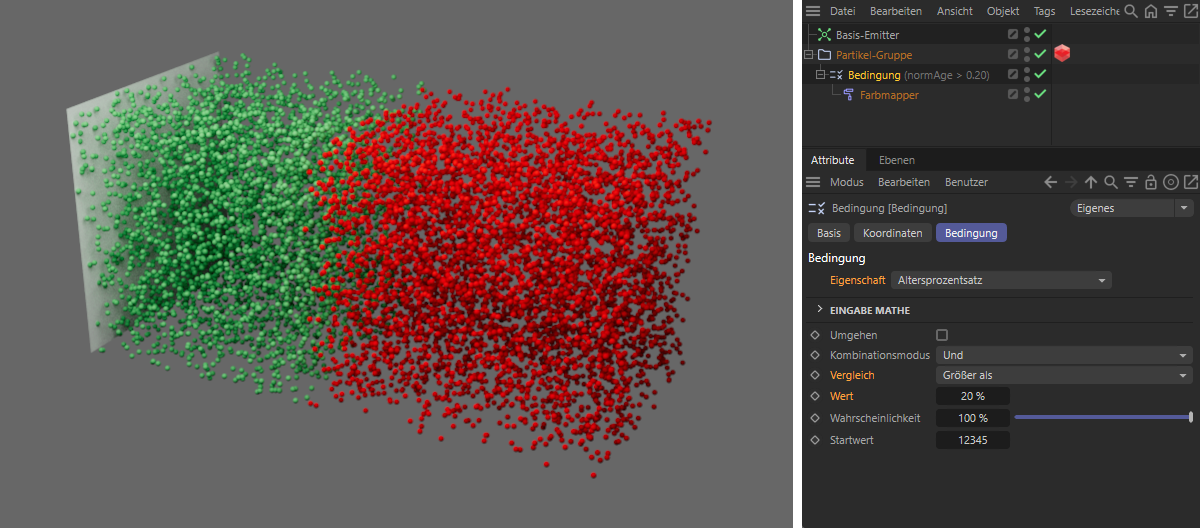Click the Wahrscheinlichkeit 100 % field

click(973, 418)
